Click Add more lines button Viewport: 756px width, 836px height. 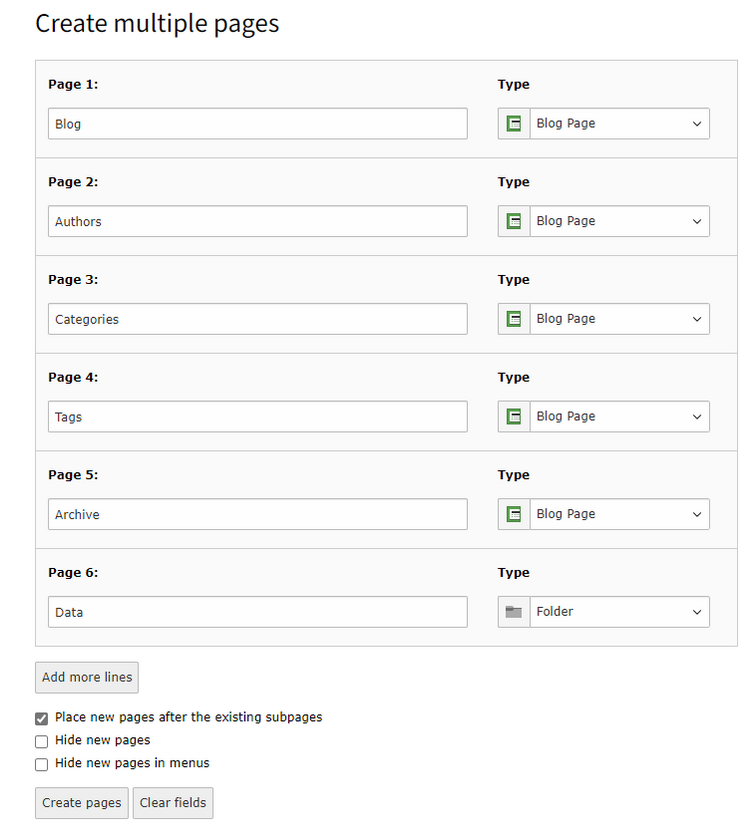pos(87,677)
